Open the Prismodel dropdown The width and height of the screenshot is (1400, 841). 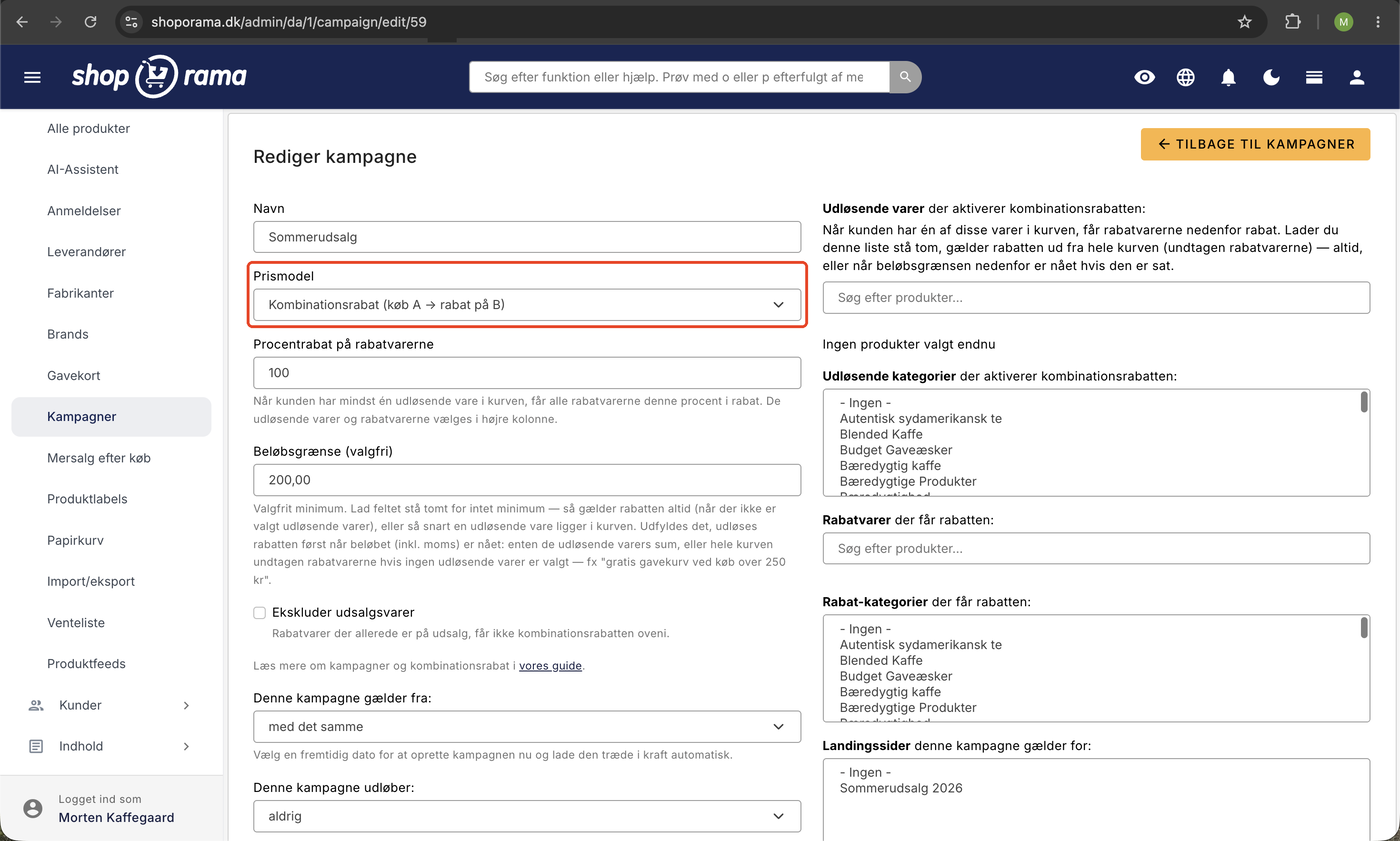[527, 305]
